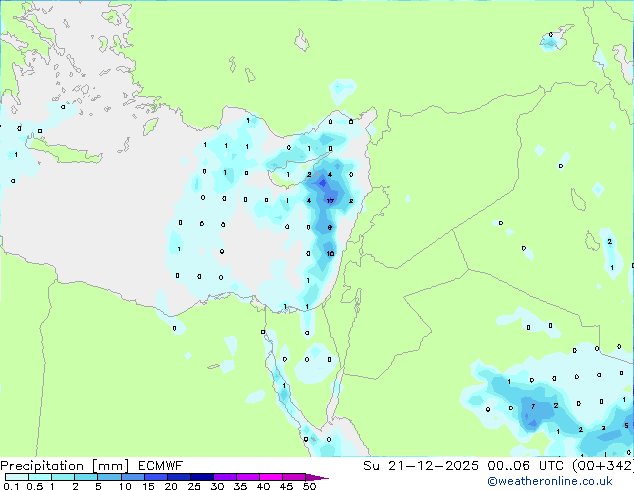
Task: Click the 30 to 35 mm purple swatch
Action: [224, 477]
